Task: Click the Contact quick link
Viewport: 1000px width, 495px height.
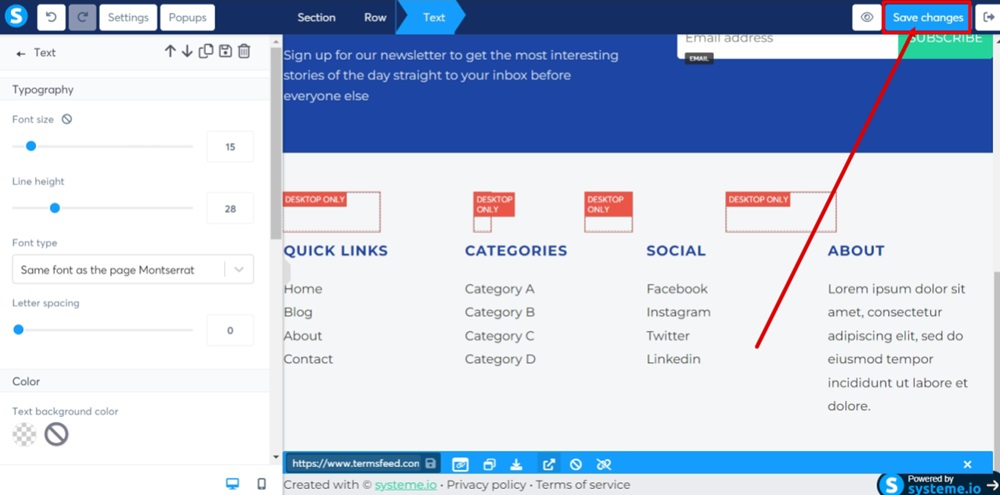Action: coord(308,359)
